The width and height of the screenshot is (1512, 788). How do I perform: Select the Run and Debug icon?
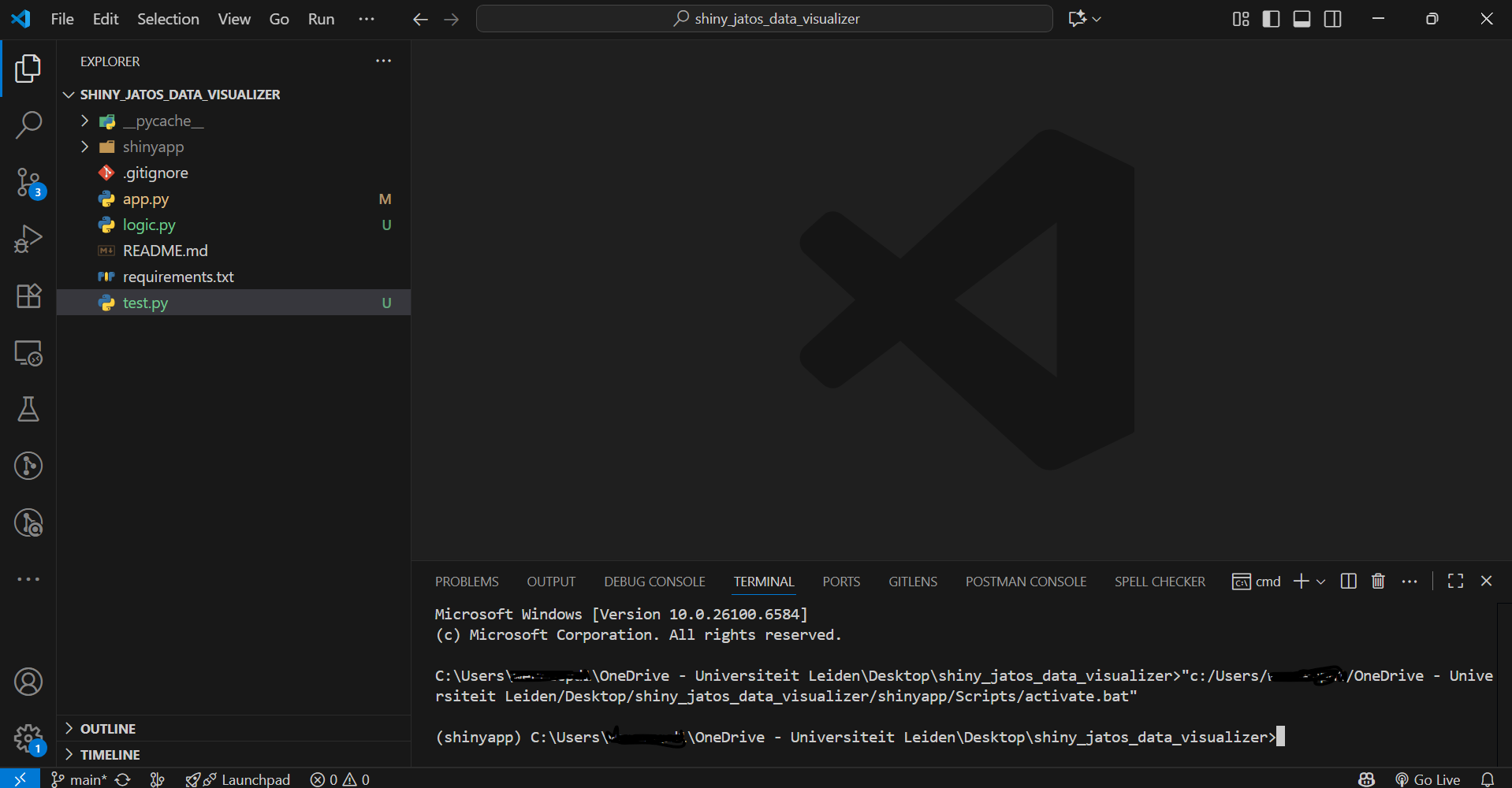(28, 239)
